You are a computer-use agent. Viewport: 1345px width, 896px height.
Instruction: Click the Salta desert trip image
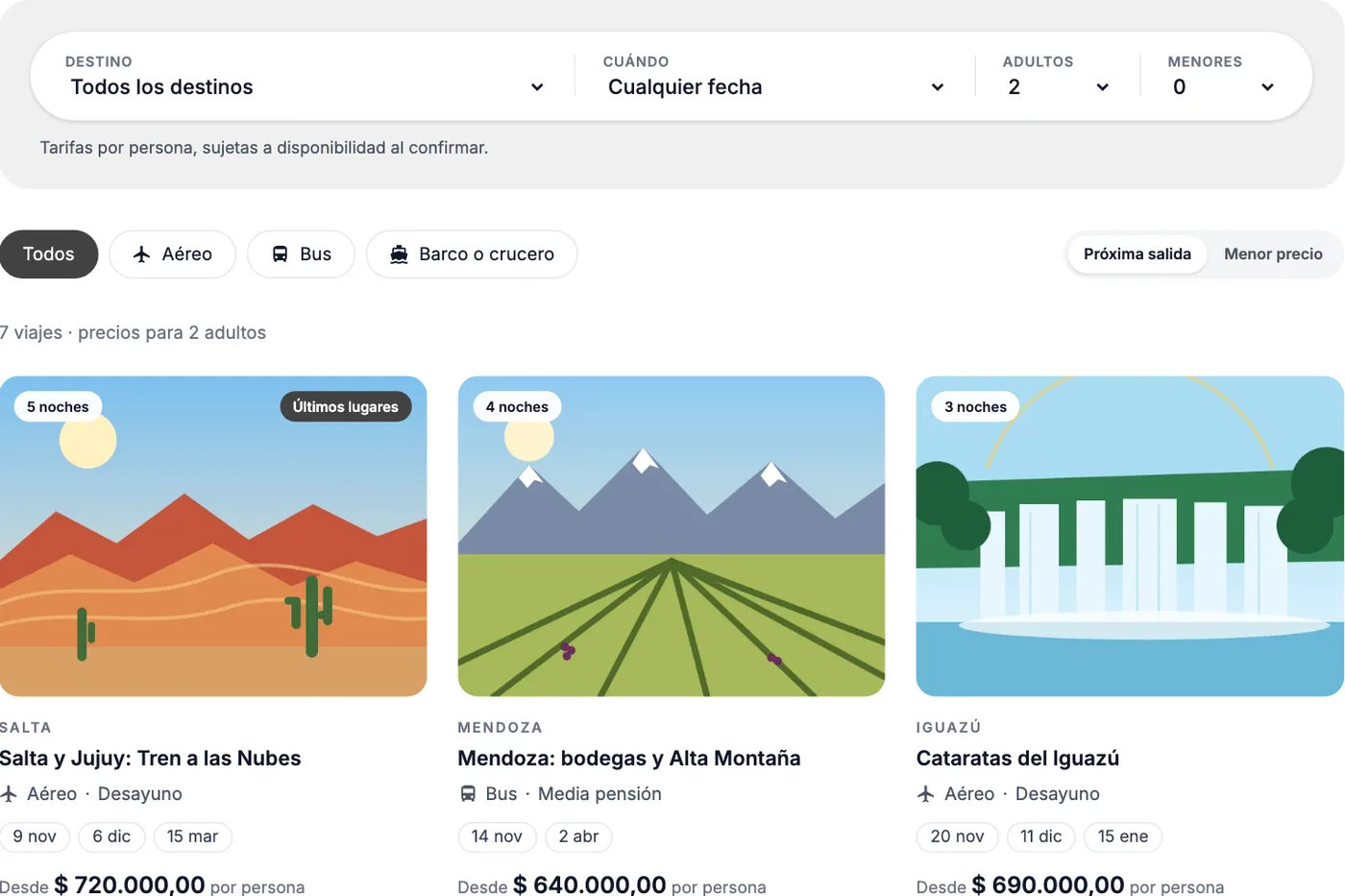pos(213,536)
